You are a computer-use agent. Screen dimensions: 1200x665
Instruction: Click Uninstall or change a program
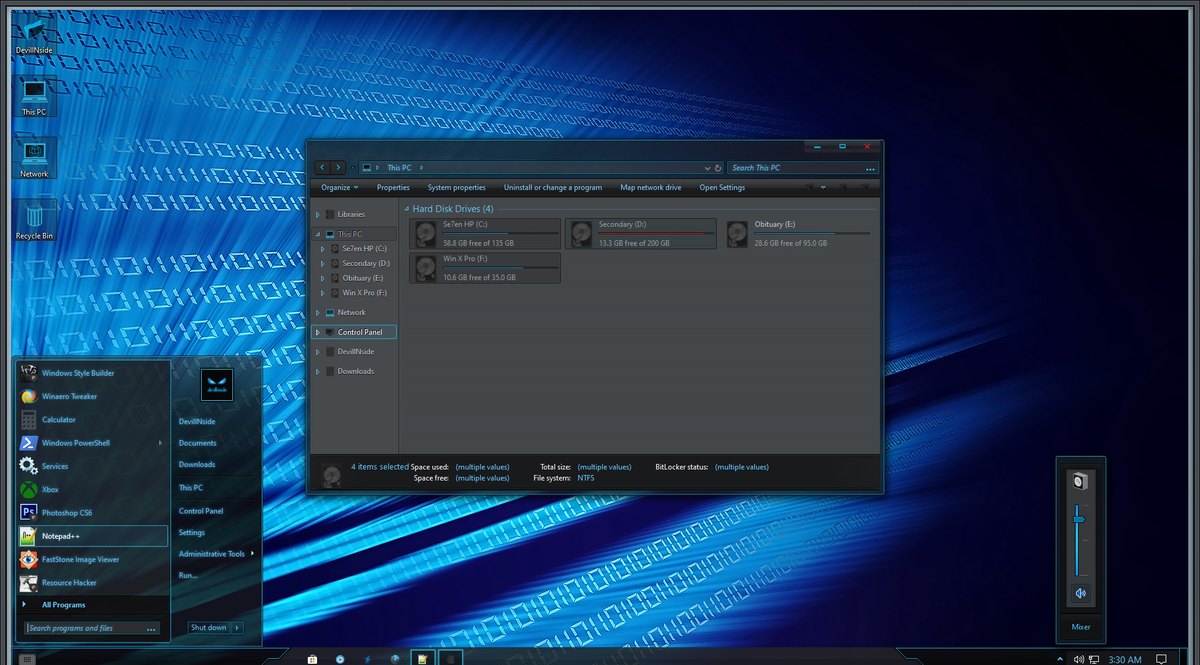(x=553, y=187)
